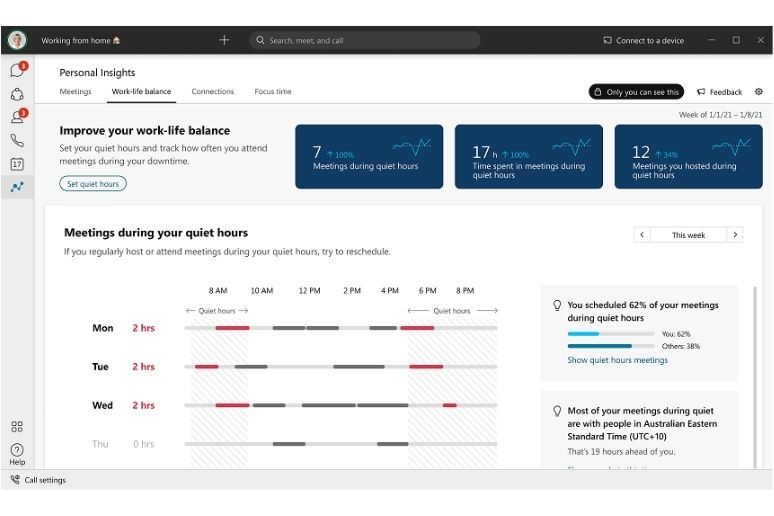The image size is (774, 516).
Task: Click the magnifier icon in search bar
Action: (260, 40)
